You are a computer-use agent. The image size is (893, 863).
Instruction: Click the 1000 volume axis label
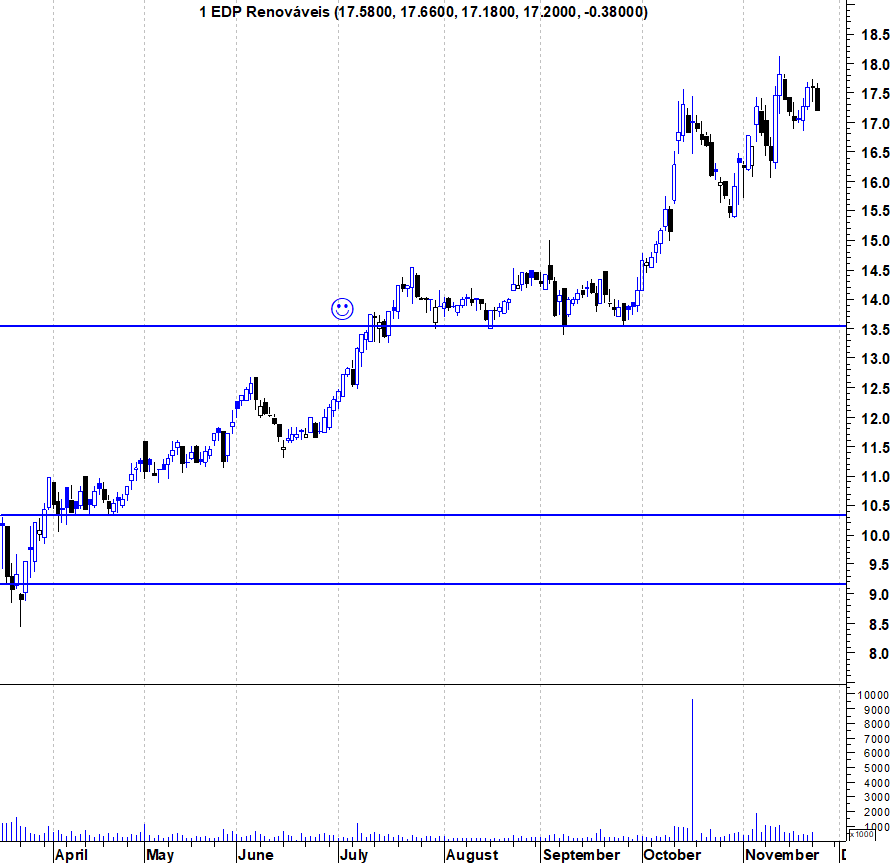point(876,827)
